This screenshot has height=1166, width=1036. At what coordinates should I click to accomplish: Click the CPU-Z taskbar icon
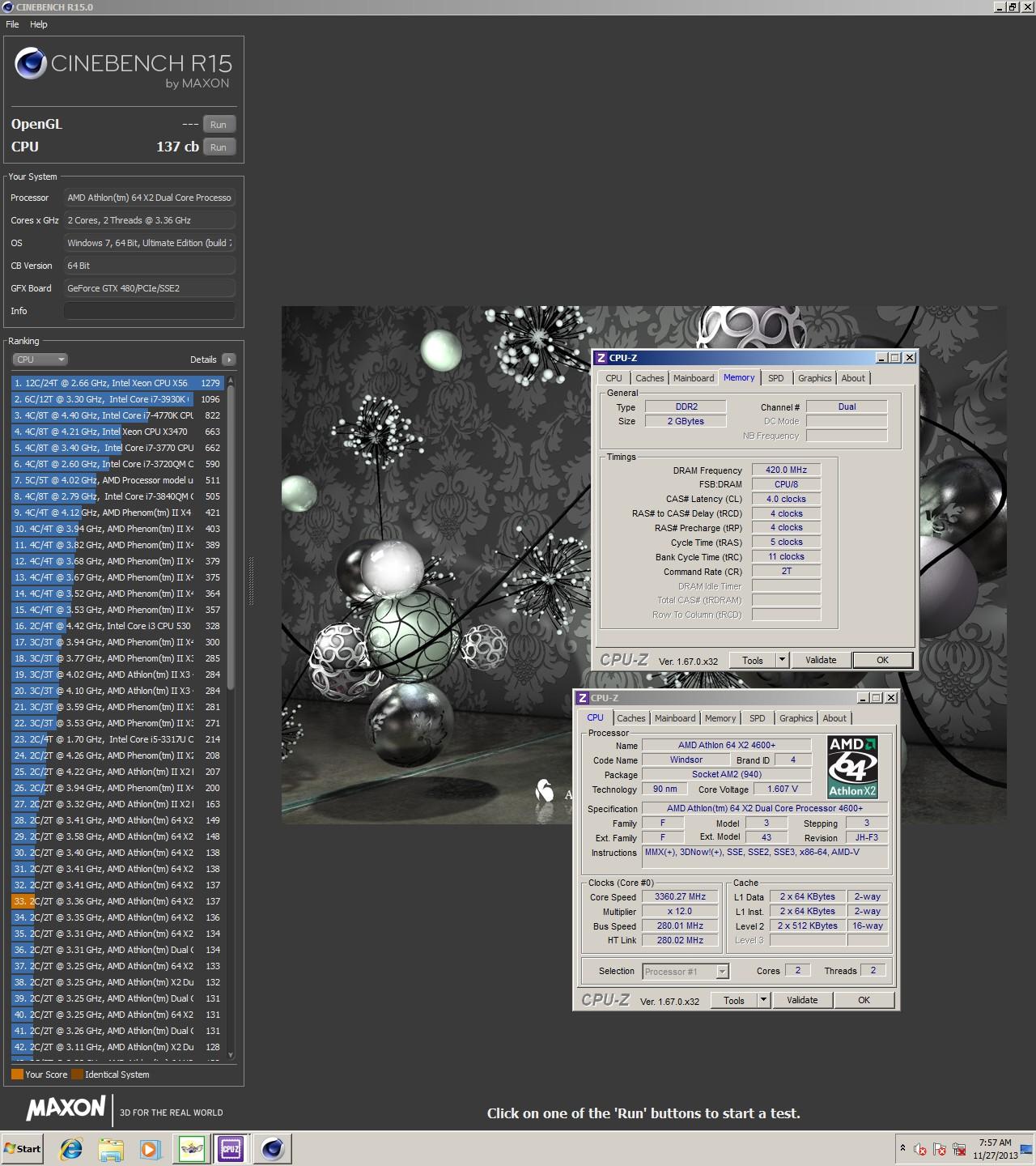click(x=231, y=1148)
